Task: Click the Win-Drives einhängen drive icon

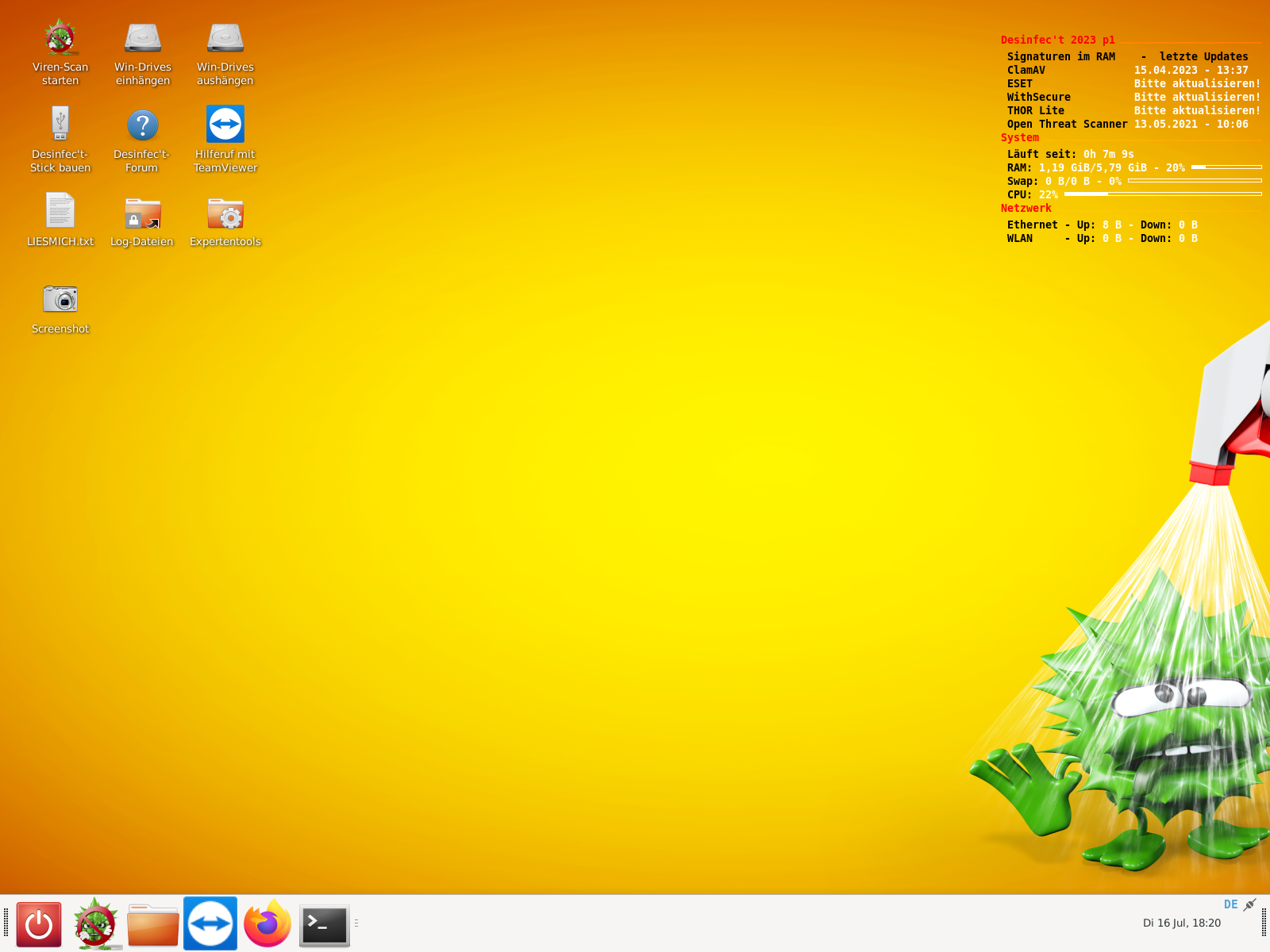Action: click(x=143, y=39)
